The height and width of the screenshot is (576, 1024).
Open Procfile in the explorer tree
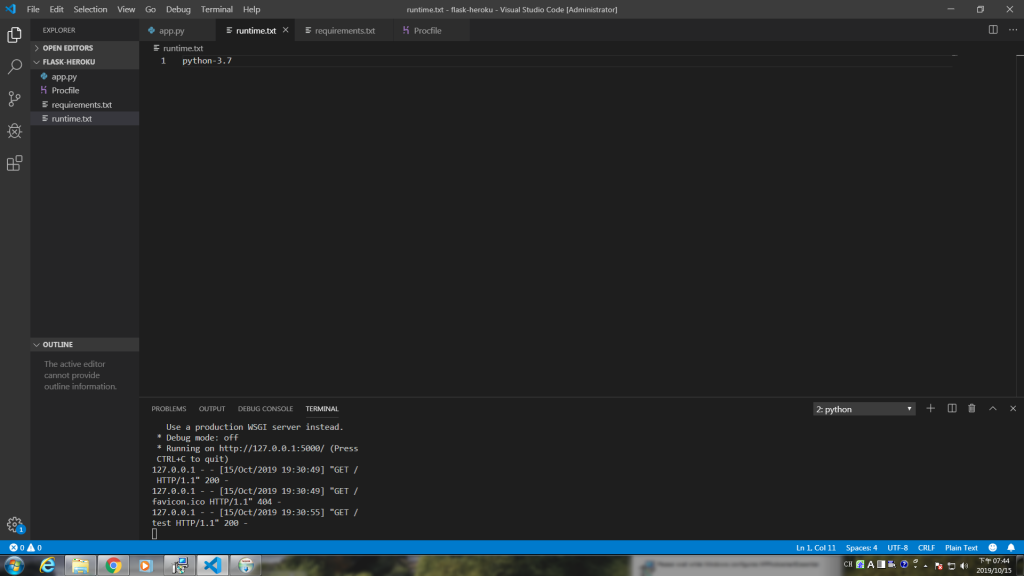[84, 90]
